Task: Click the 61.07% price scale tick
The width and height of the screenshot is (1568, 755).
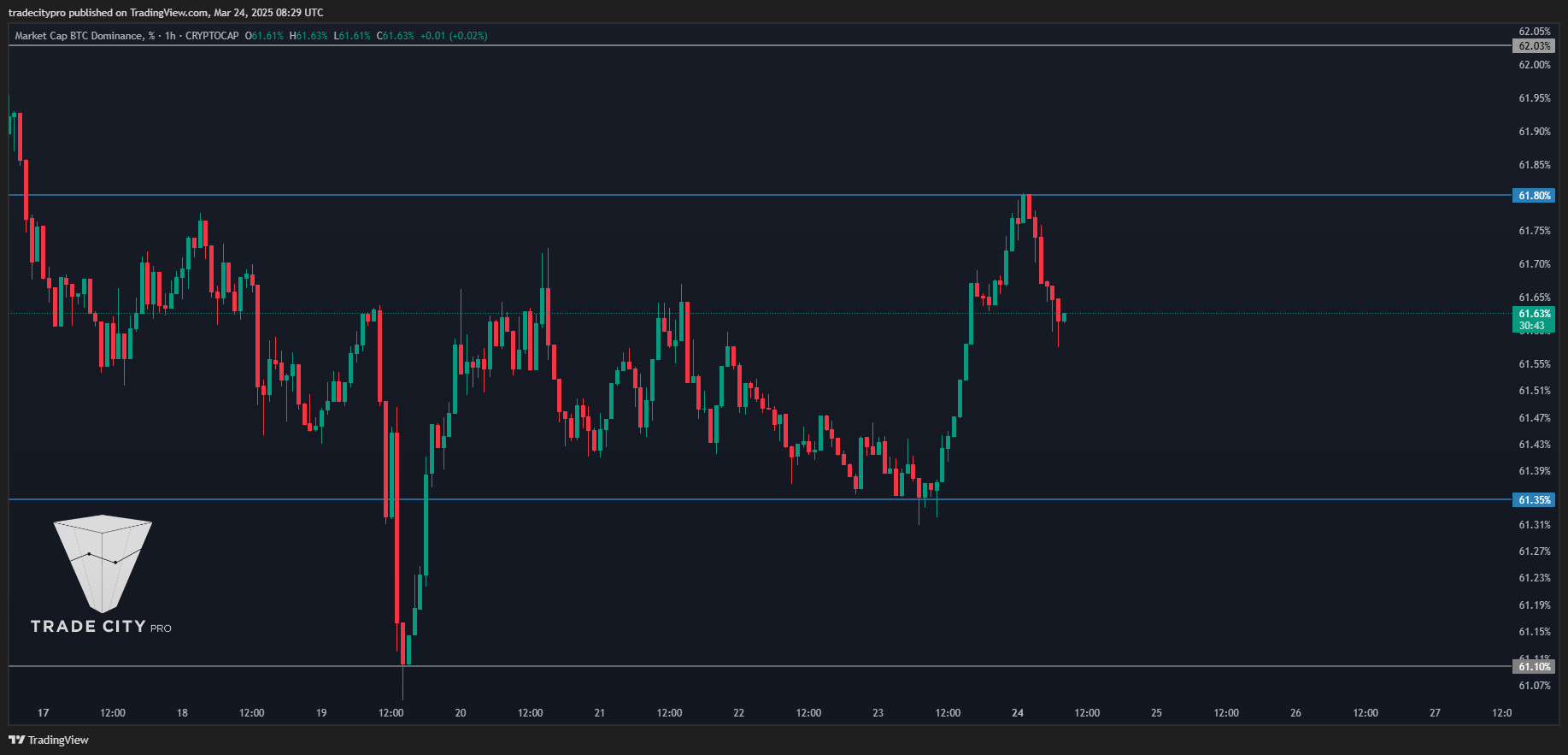Action: (x=1534, y=686)
